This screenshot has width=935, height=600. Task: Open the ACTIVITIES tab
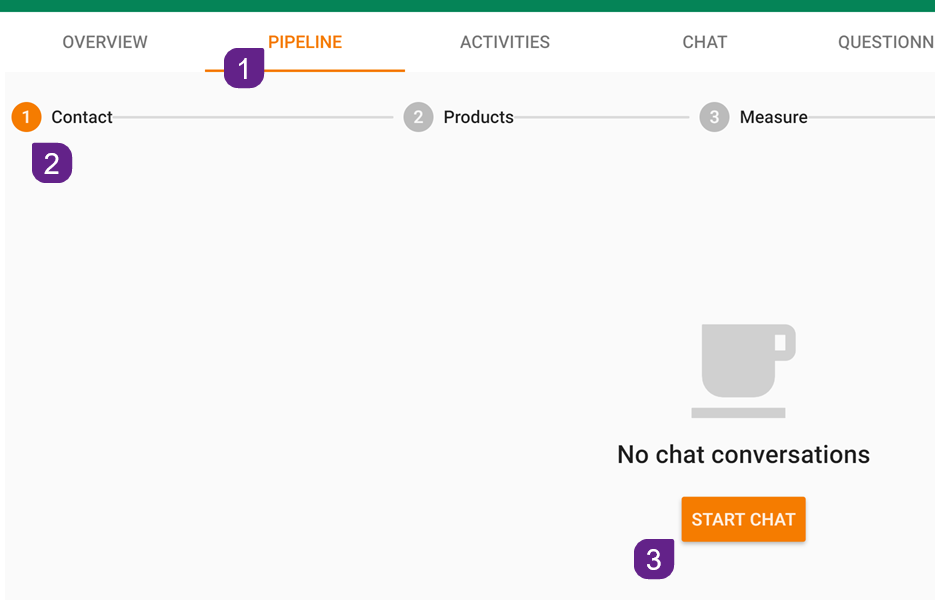pyautogui.click(x=505, y=42)
